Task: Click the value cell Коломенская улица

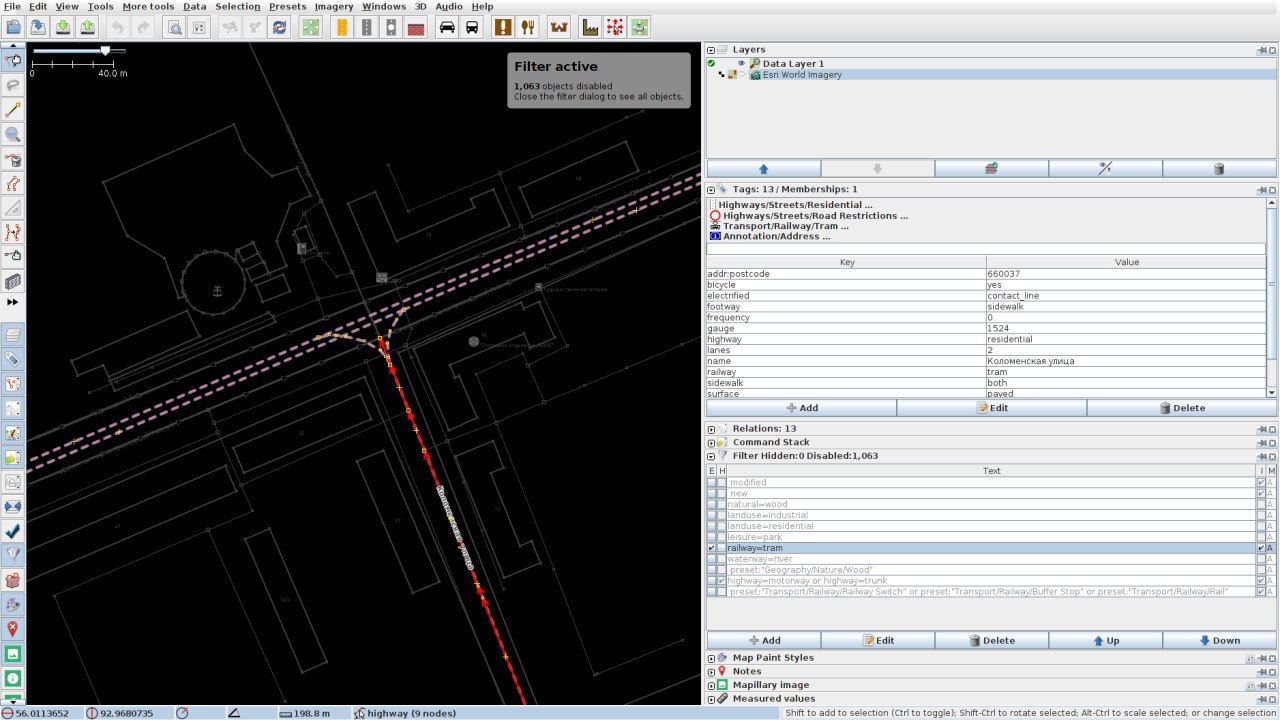Action: 1126,361
